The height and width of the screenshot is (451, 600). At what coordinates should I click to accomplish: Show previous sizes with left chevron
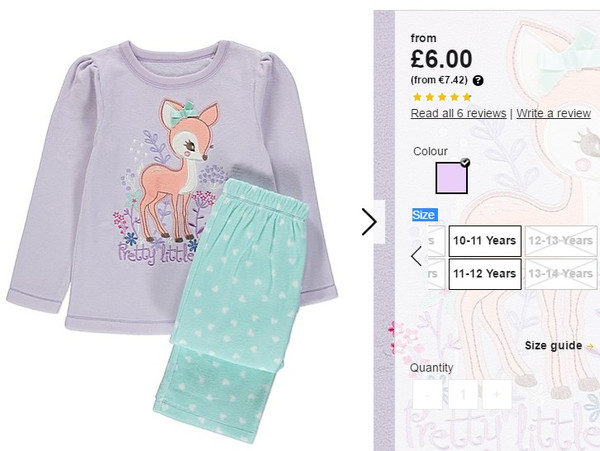[416, 256]
